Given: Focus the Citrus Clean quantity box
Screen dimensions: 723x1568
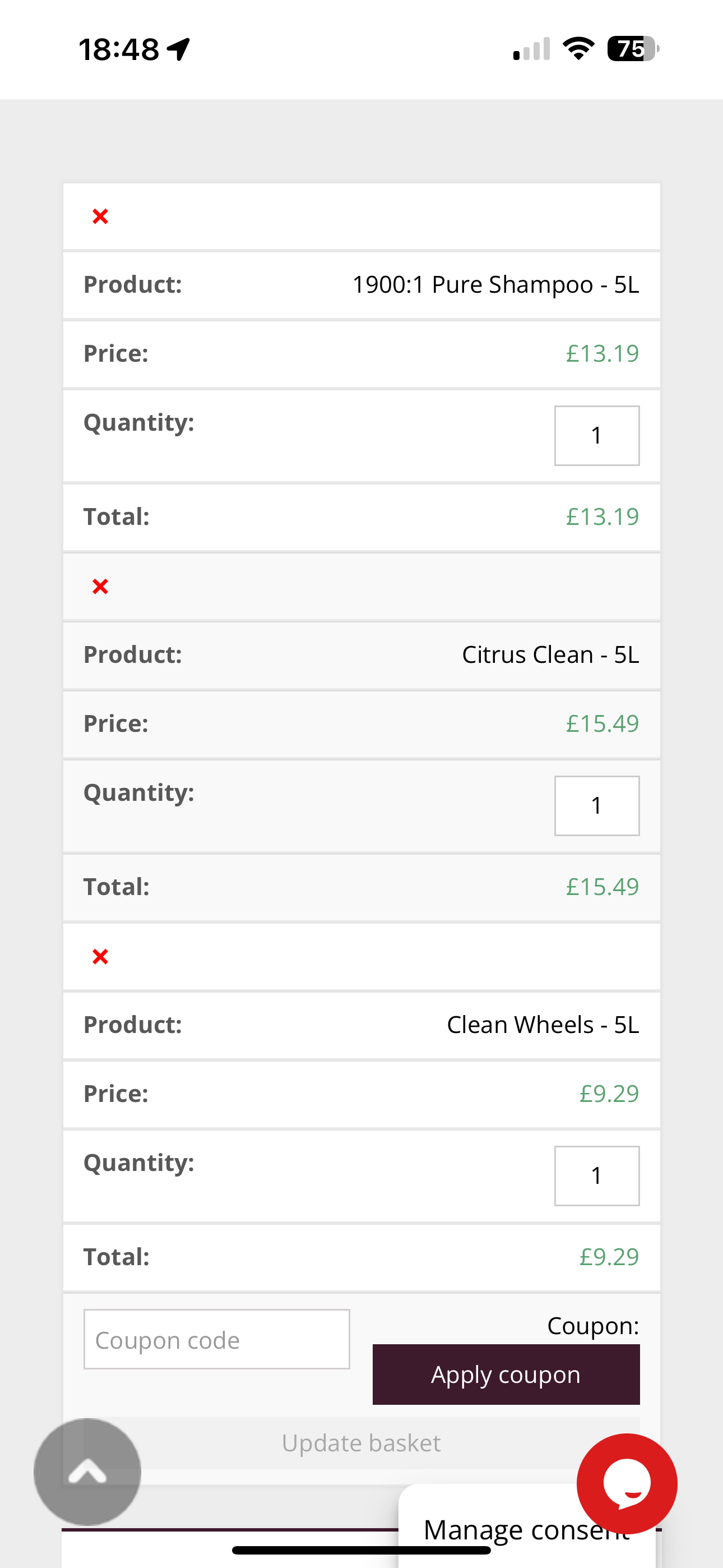Looking at the screenshot, I should pos(596,806).
